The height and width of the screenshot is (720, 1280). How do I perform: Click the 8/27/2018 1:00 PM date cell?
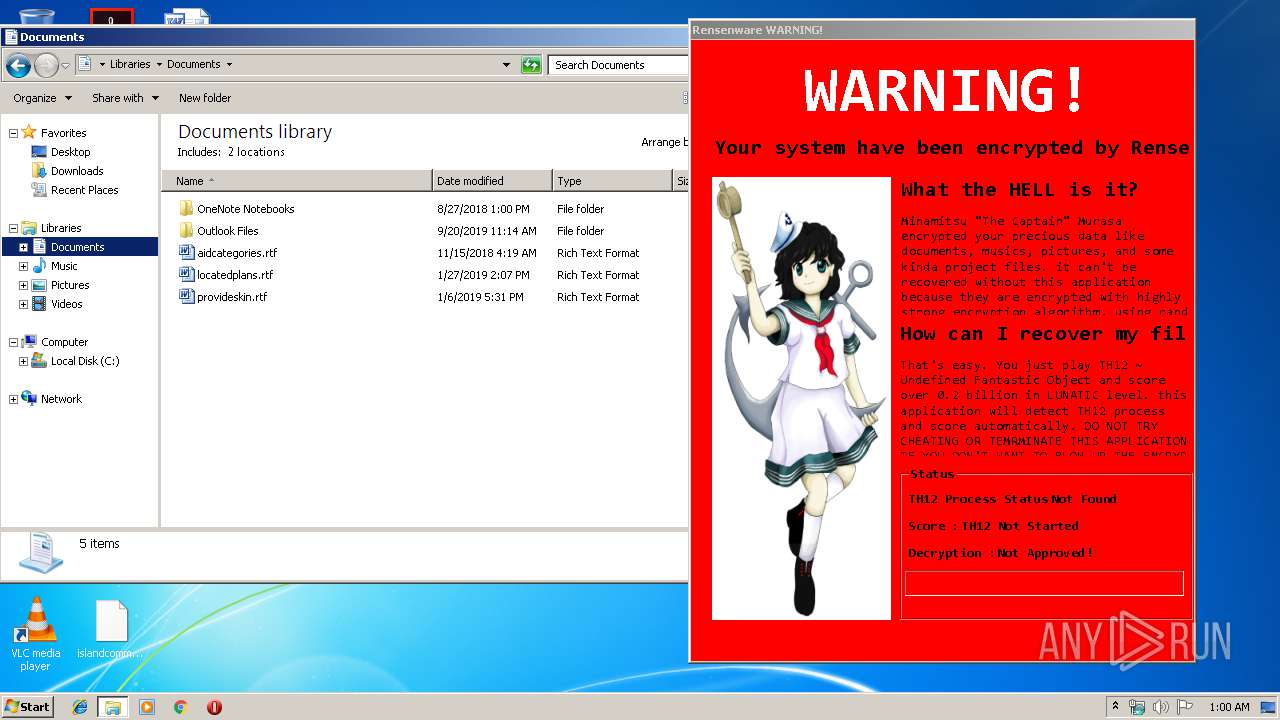tap(483, 209)
